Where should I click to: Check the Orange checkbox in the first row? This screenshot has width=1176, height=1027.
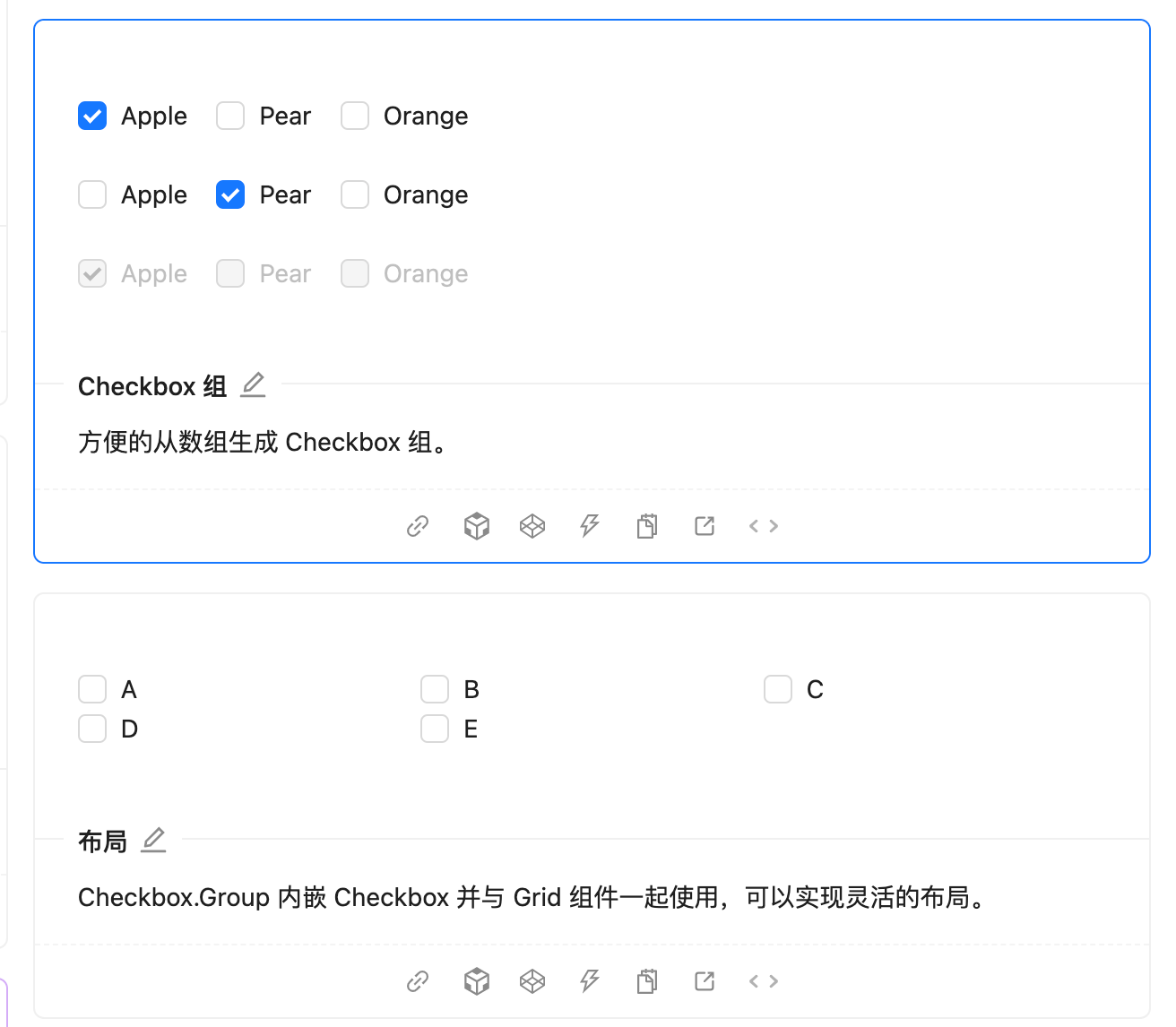pyautogui.click(x=355, y=116)
